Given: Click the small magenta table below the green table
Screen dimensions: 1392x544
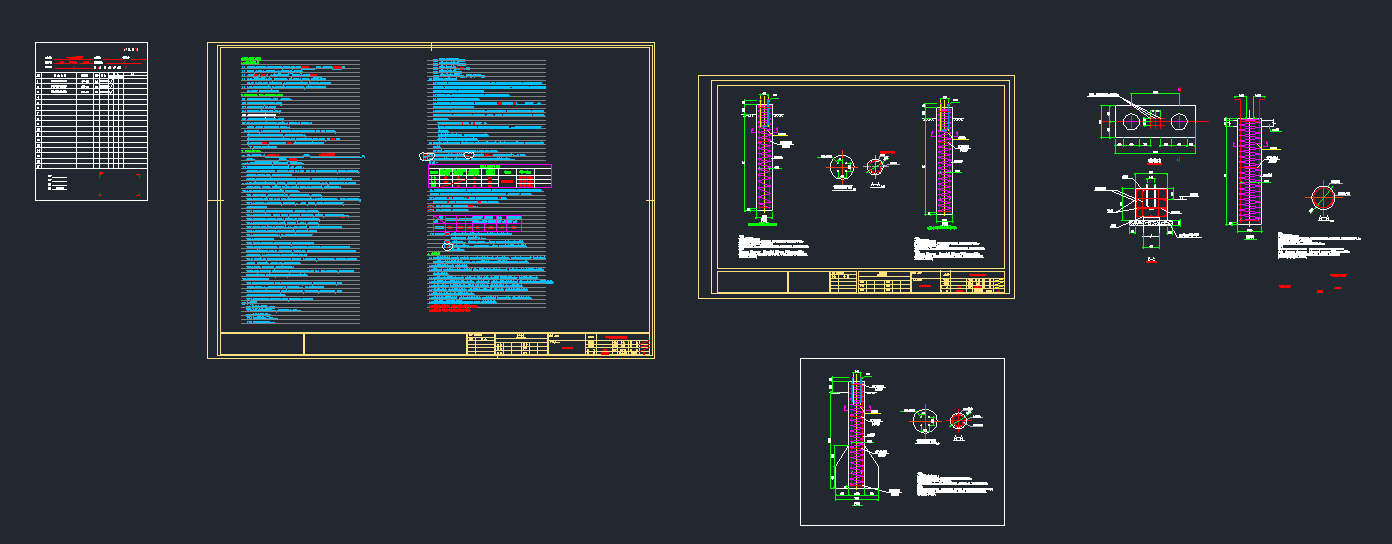Looking at the screenshot, I should tap(479, 224).
